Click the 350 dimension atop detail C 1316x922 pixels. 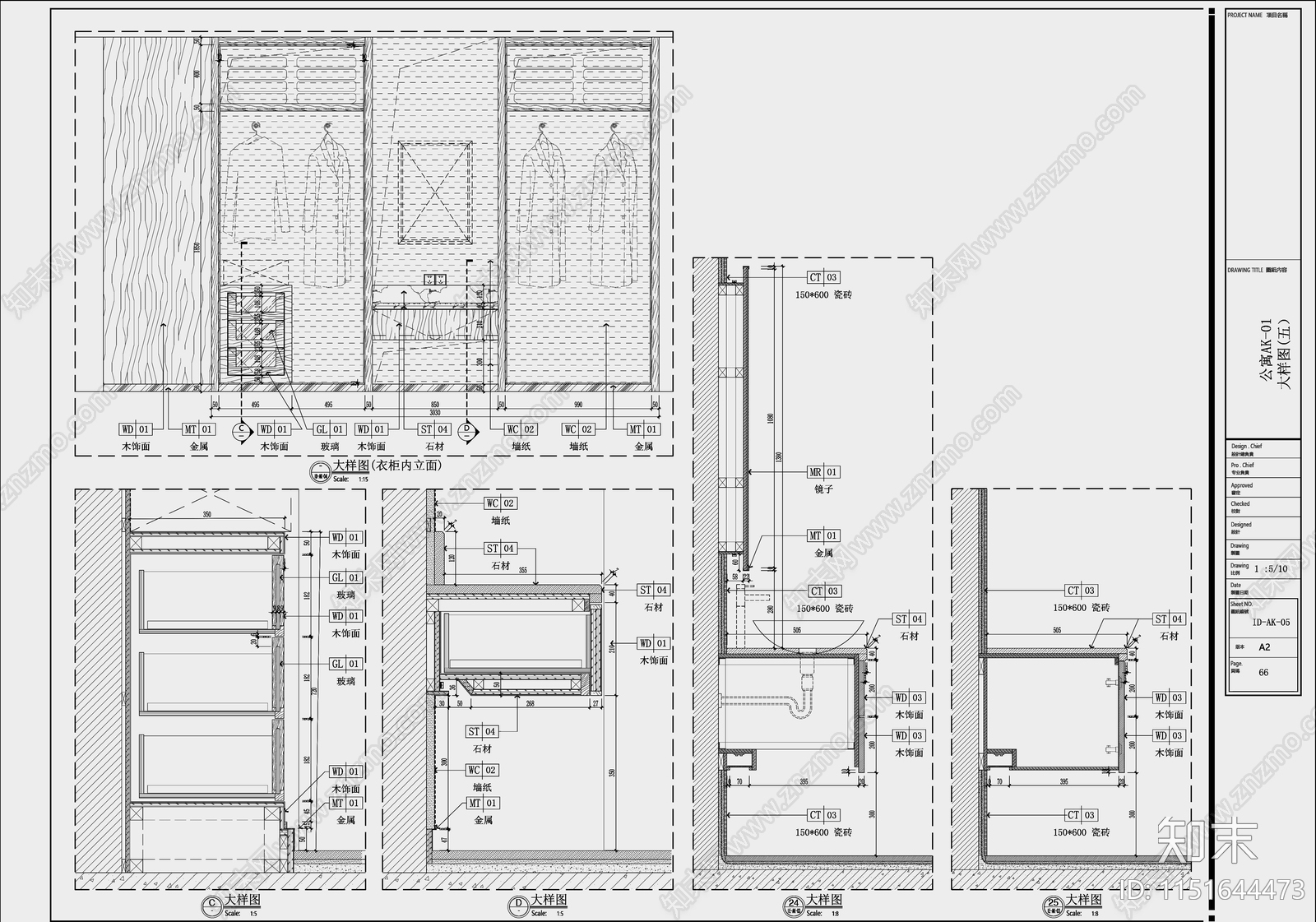point(207,515)
